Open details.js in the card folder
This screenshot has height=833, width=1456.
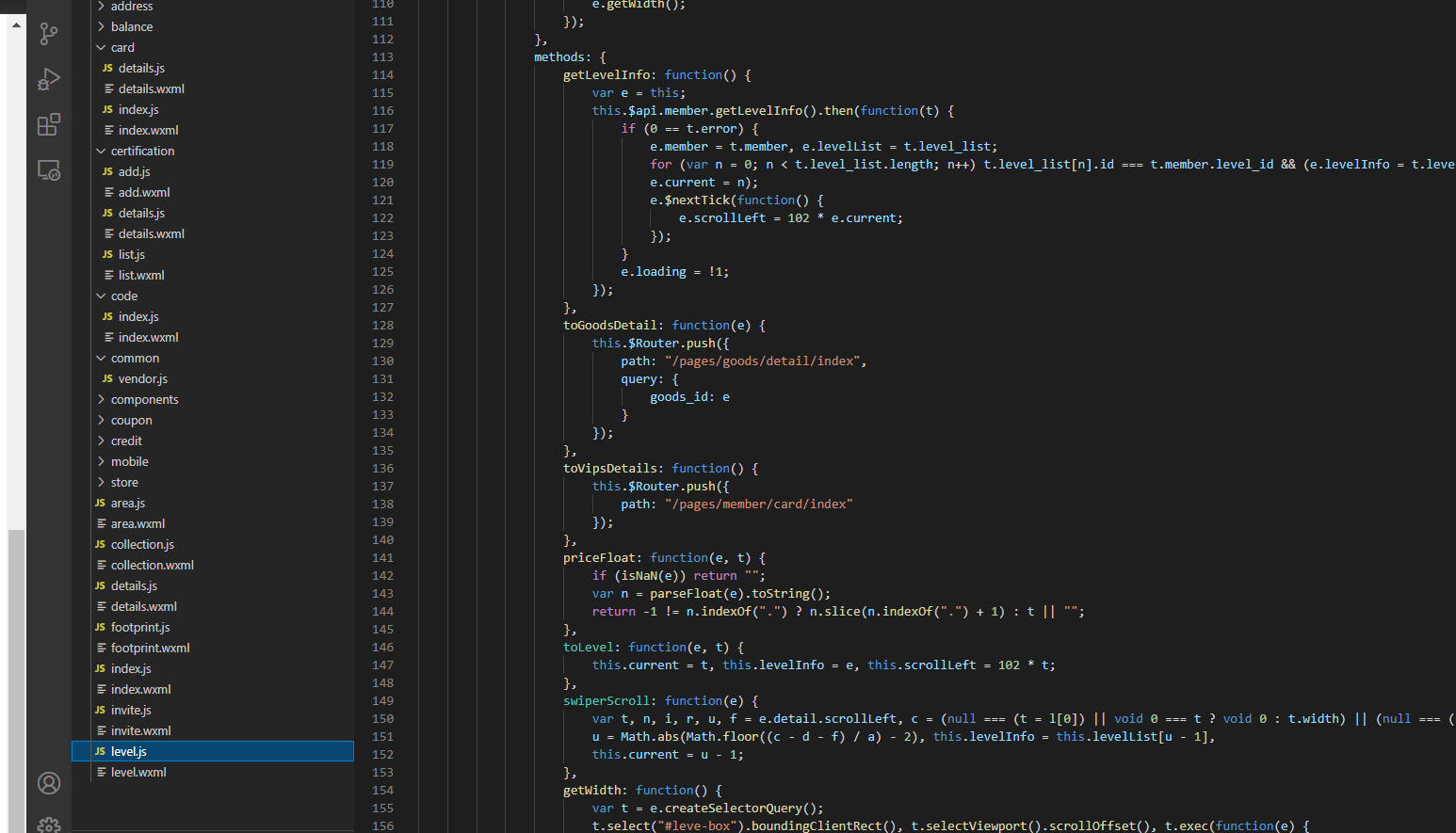pos(213,68)
